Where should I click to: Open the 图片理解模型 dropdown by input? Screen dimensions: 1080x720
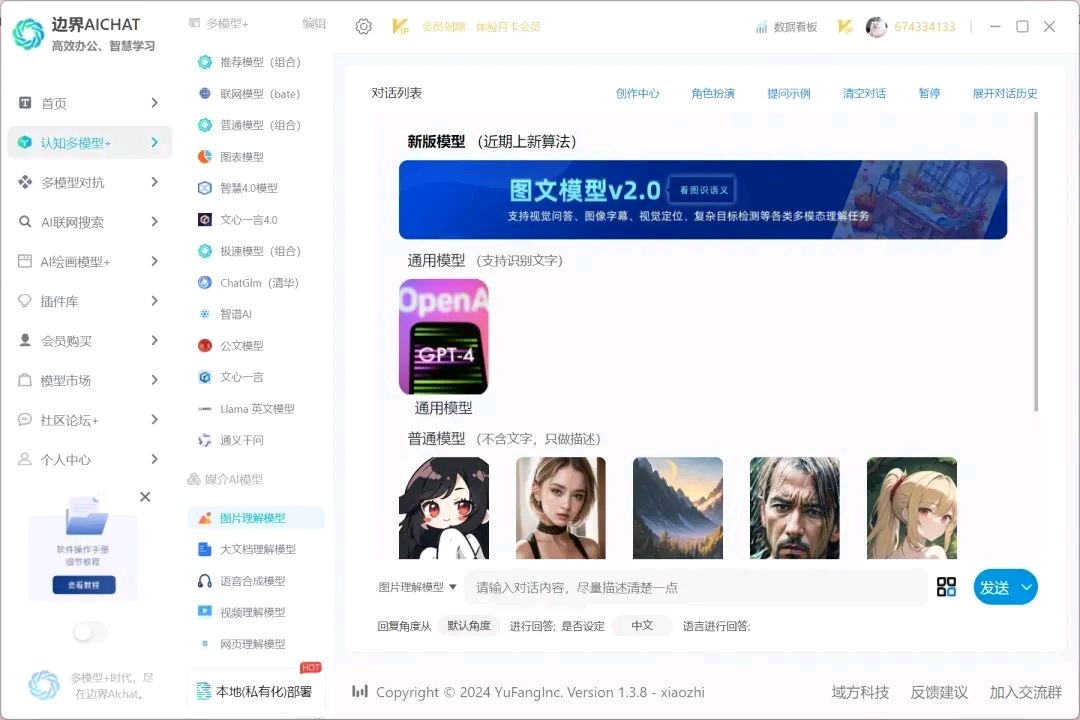point(417,587)
